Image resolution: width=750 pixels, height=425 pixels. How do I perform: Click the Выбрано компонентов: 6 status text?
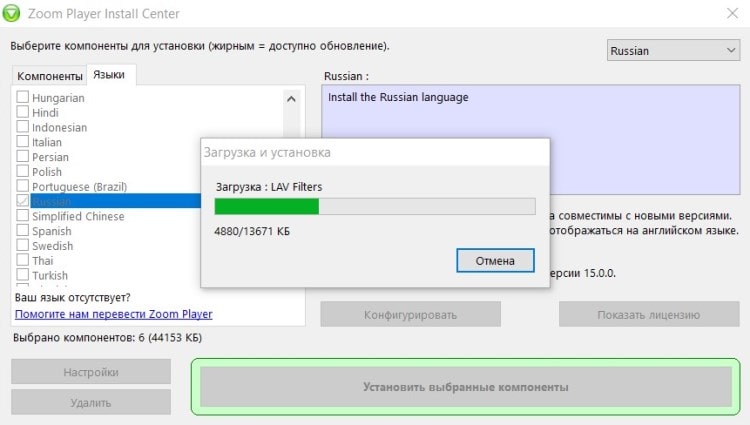click(x=108, y=338)
